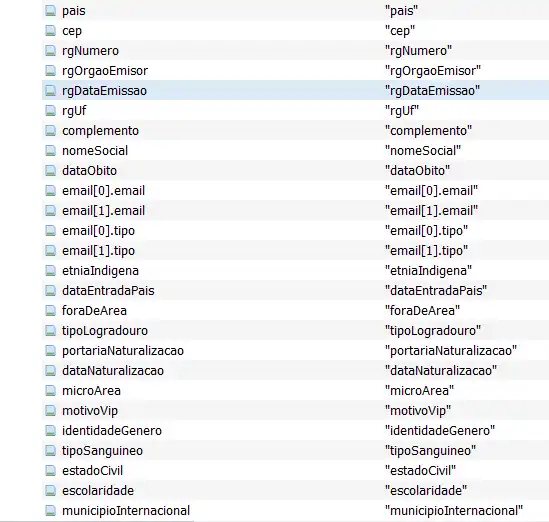Click the field icon beside foraDeArea
Viewport: 549px width, 522px height.
coord(50,310)
